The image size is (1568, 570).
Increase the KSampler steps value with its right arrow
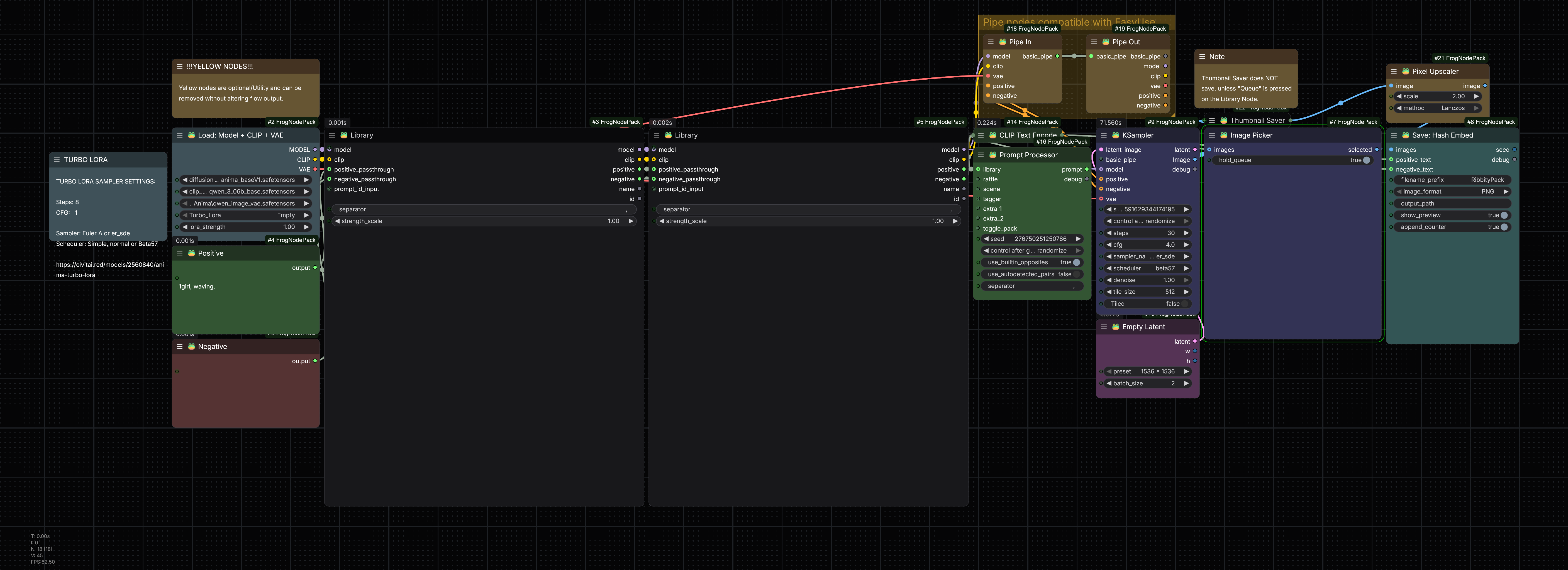1186,233
